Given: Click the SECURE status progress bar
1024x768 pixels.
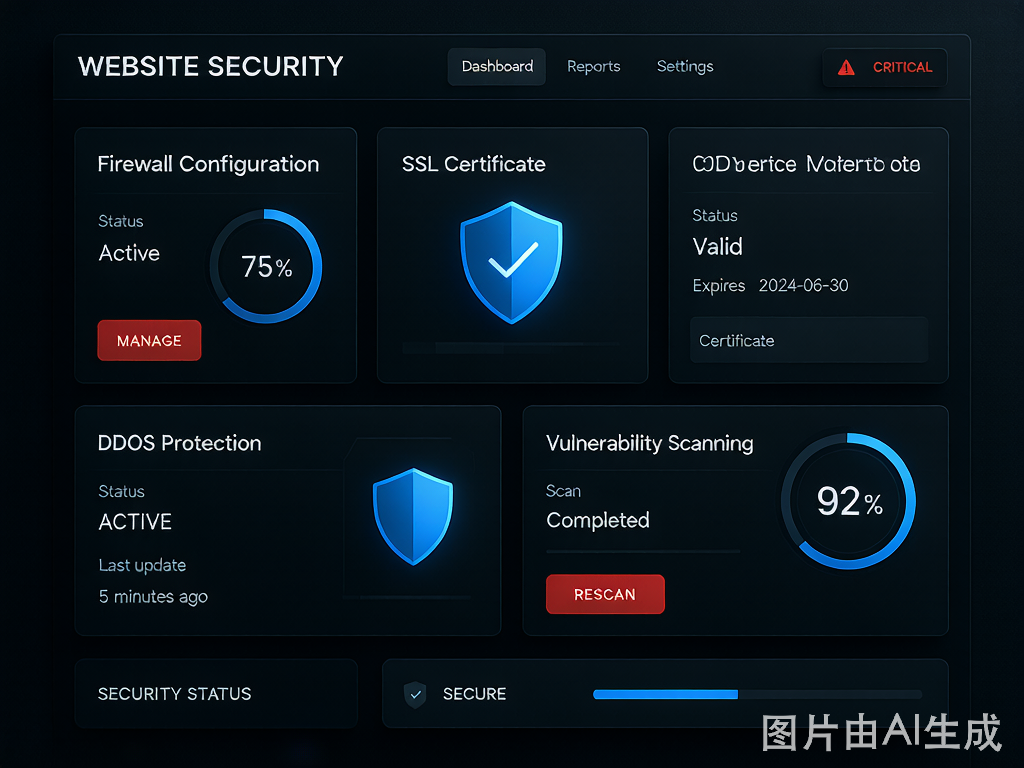Looking at the screenshot, I should click(x=758, y=694).
